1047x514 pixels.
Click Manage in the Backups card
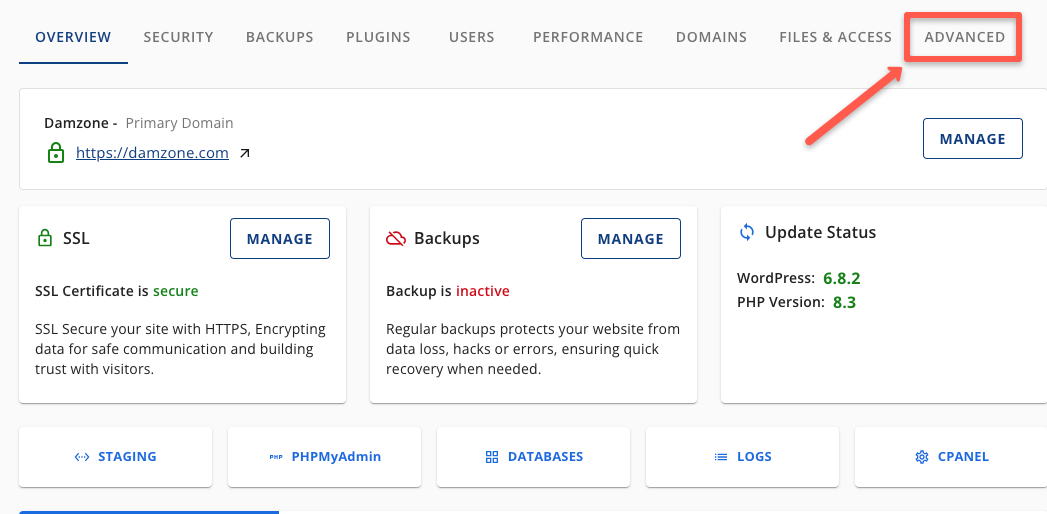(631, 239)
